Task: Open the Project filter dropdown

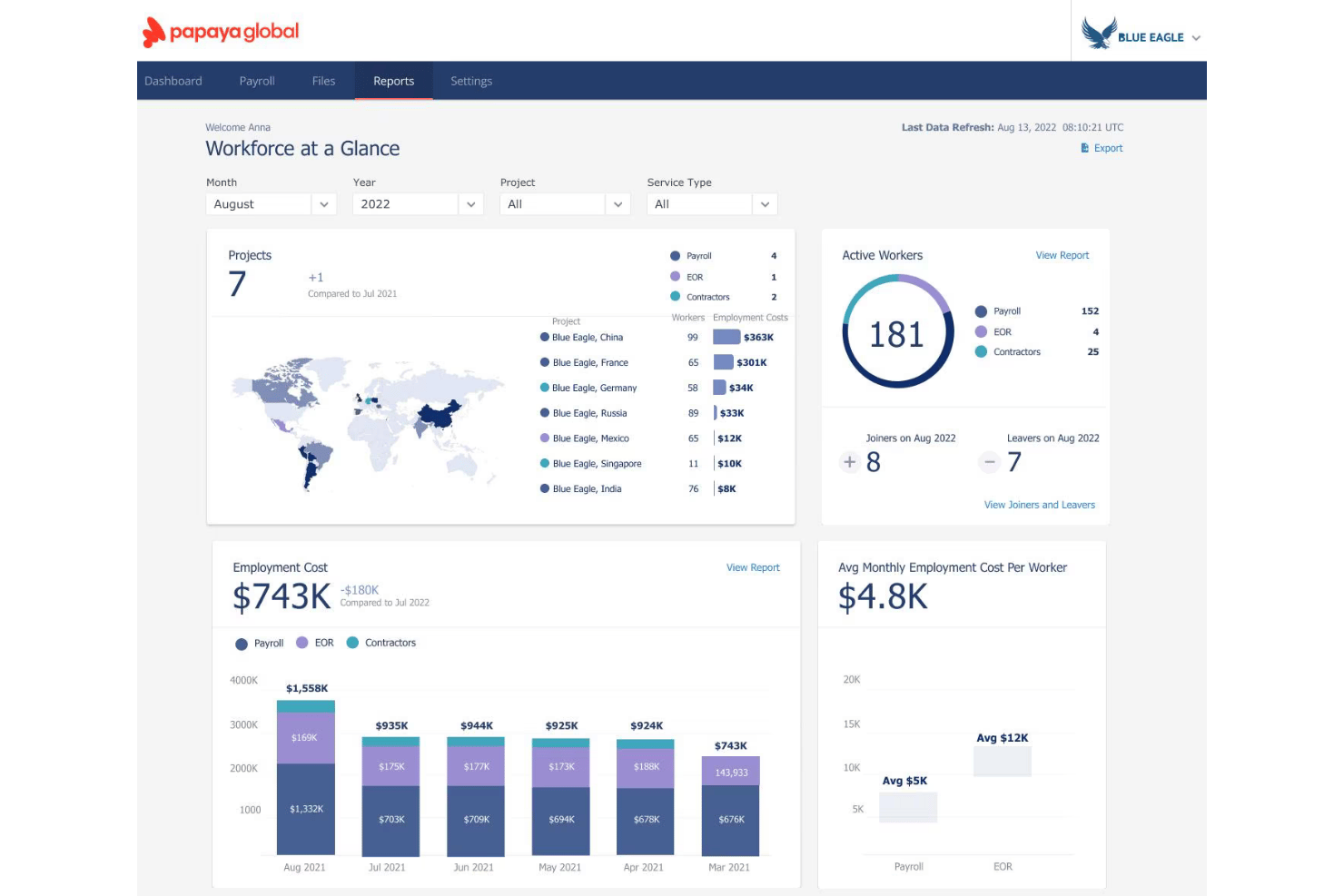Action: pyautogui.click(x=565, y=204)
